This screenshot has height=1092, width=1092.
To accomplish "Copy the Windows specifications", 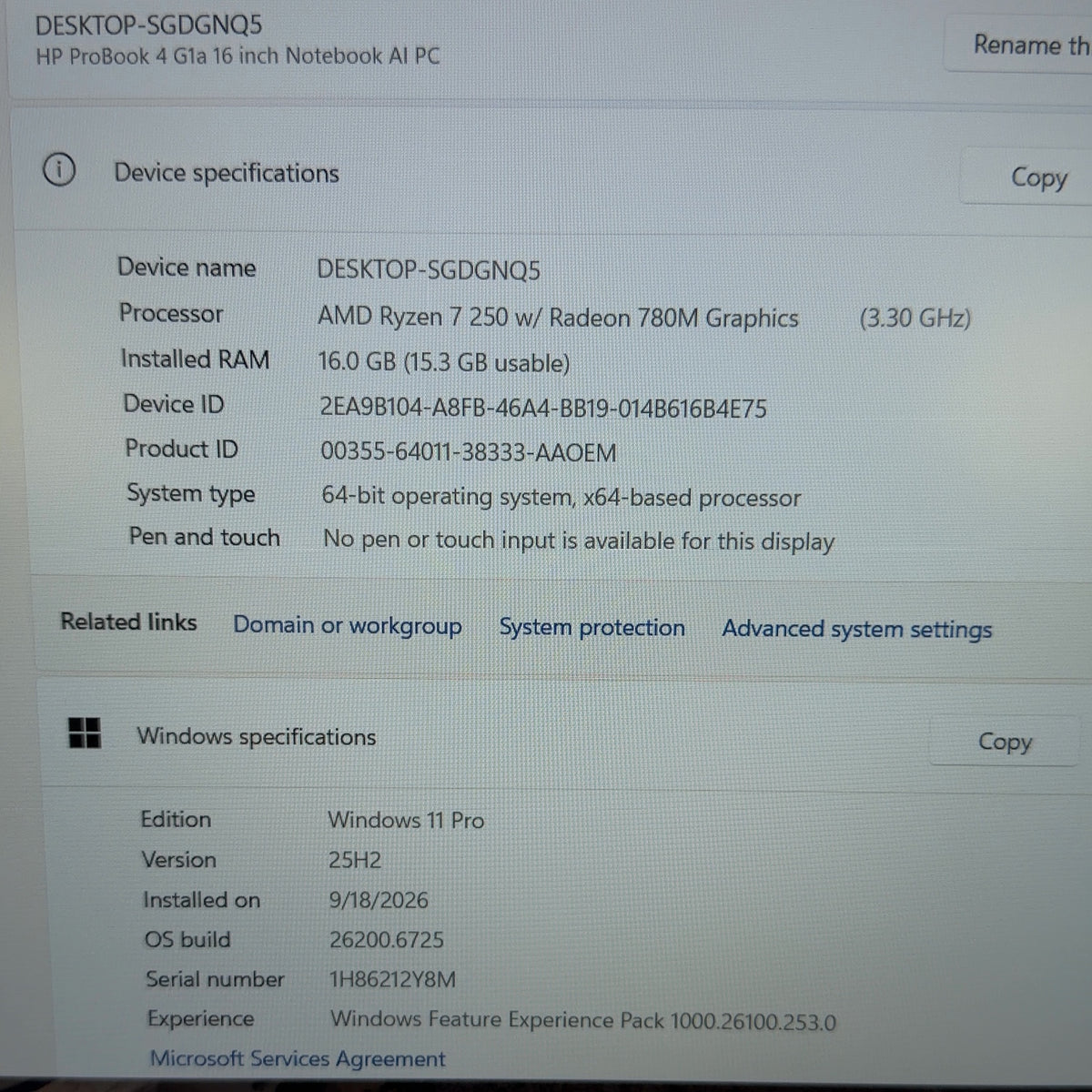I will 1005,742.
